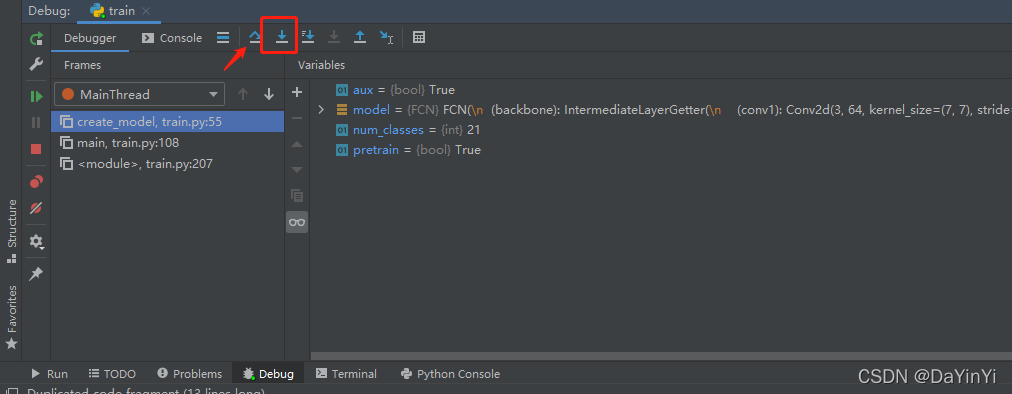This screenshot has height=394, width=1012.
Task: Open the Problems tool window
Action: (x=190, y=374)
